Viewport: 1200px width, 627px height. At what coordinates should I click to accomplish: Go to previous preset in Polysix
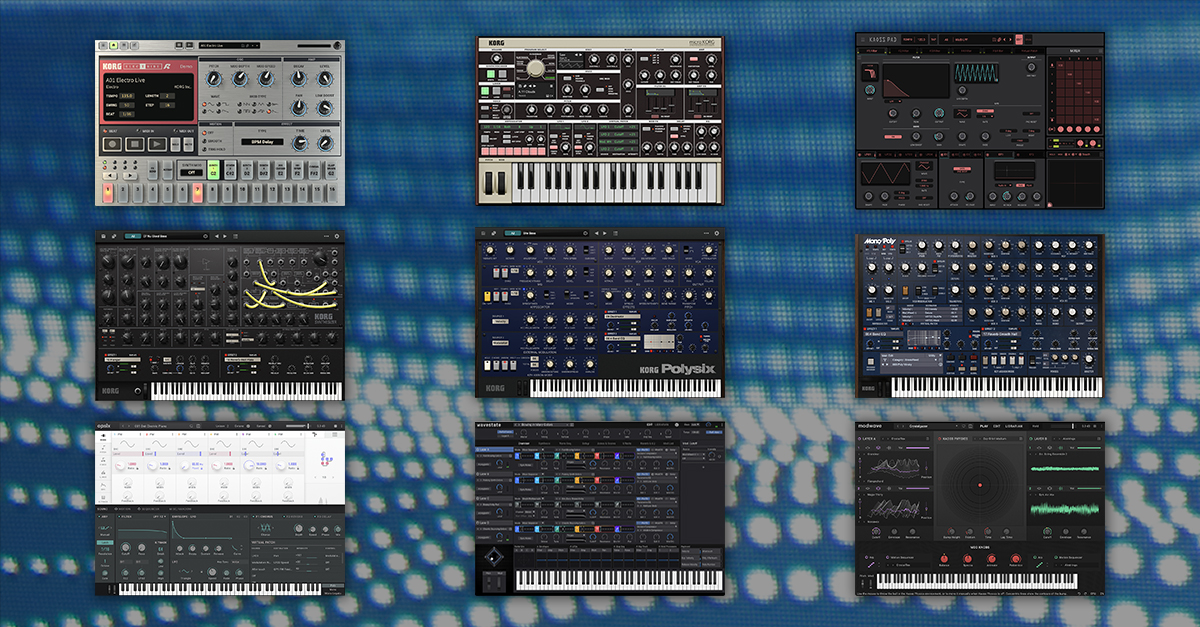coord(596,233)
